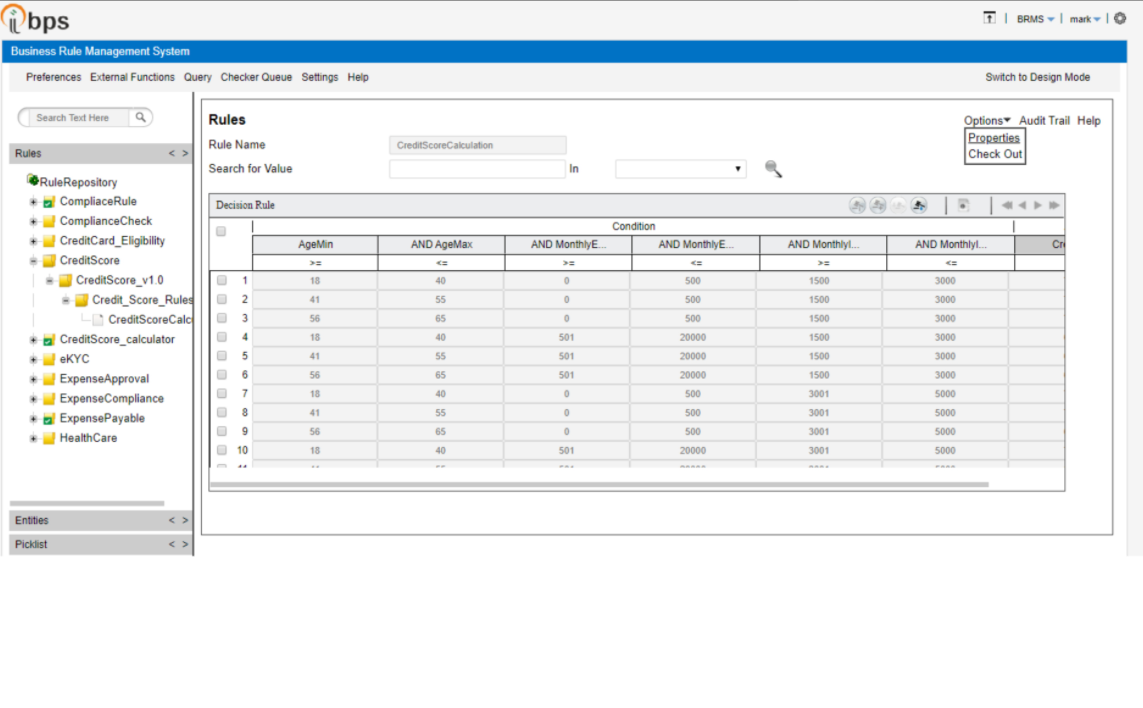Viewport: 1143px width, 708px height.
Task: Collapse the CreditScore tree node
Action: 34,261
